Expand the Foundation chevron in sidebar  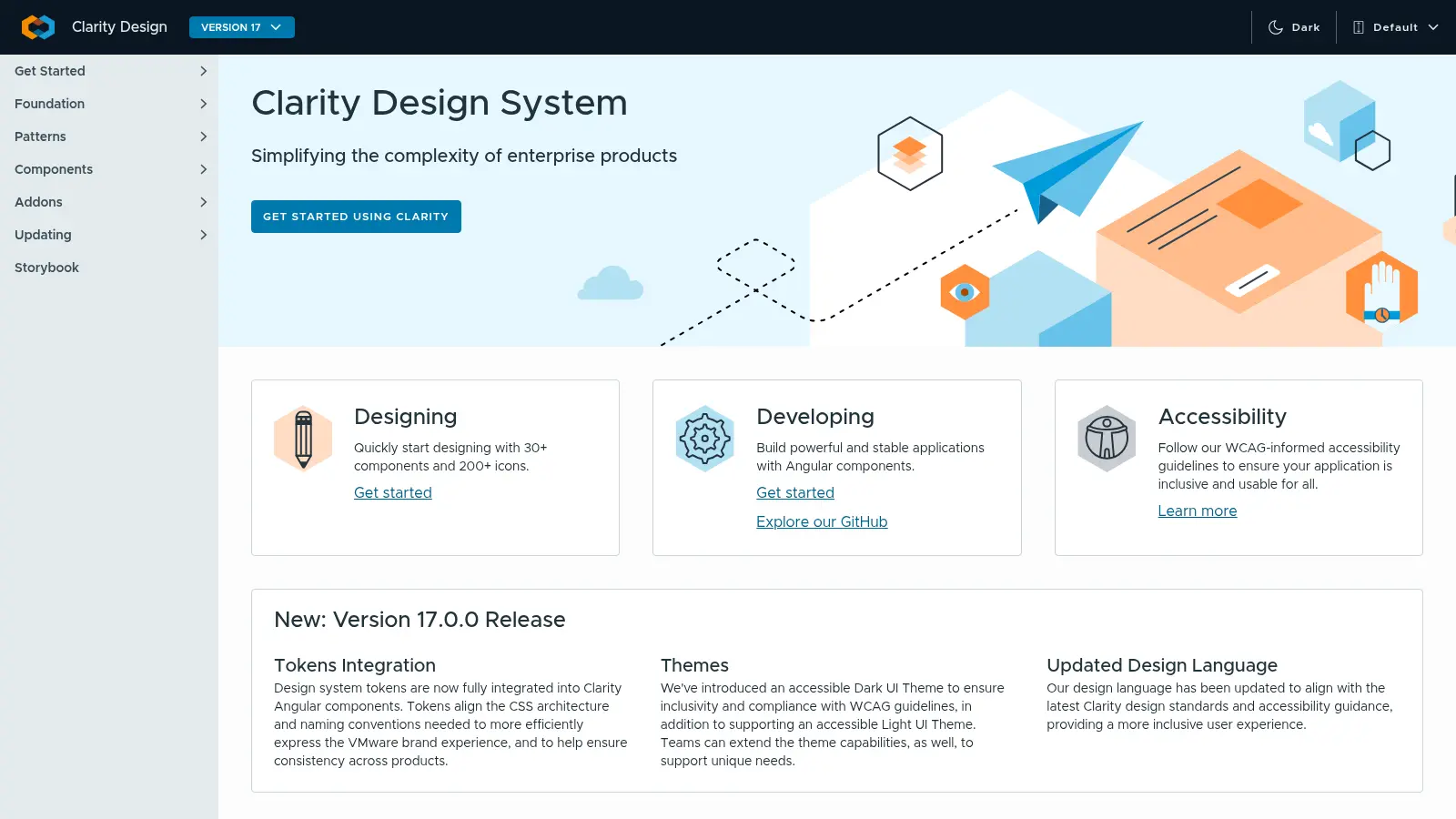click(x=203, y=104)
